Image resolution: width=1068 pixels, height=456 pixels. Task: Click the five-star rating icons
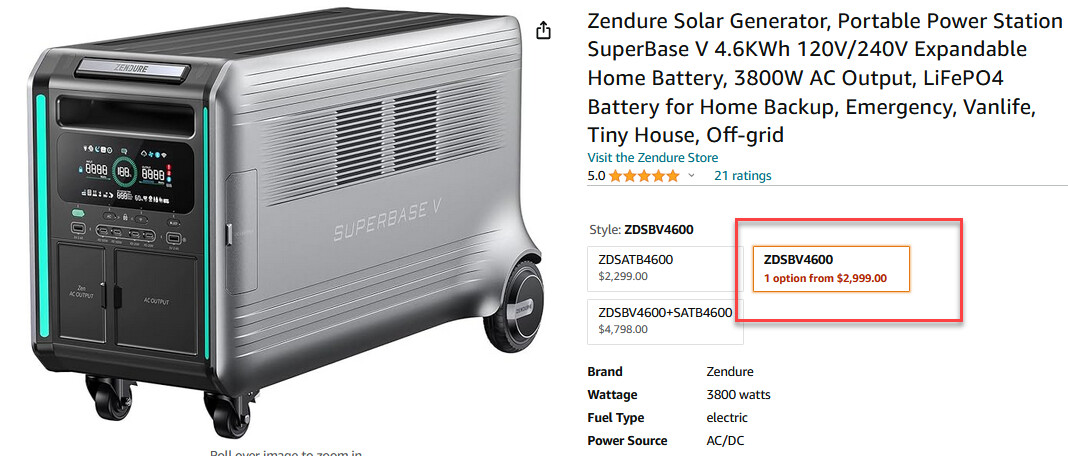[644, 176]
